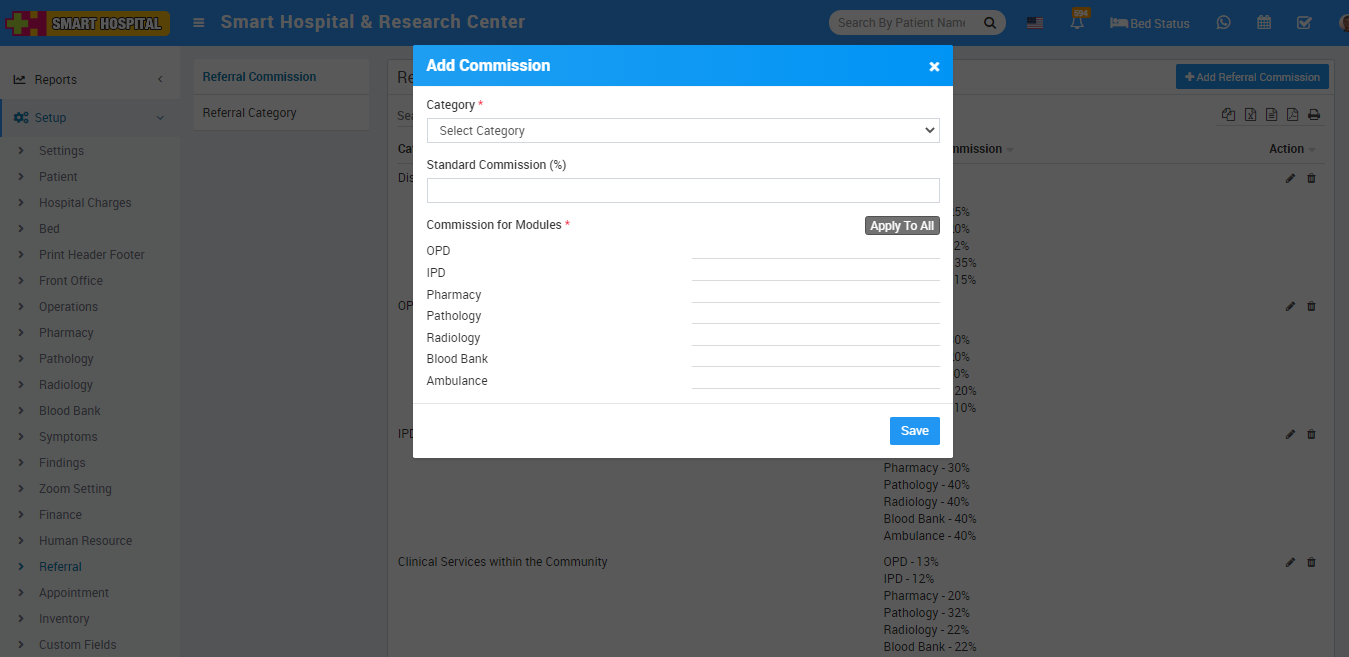Close the Add Commission dialog
This screenshot has height=657, width=1349.
[934, 66]
